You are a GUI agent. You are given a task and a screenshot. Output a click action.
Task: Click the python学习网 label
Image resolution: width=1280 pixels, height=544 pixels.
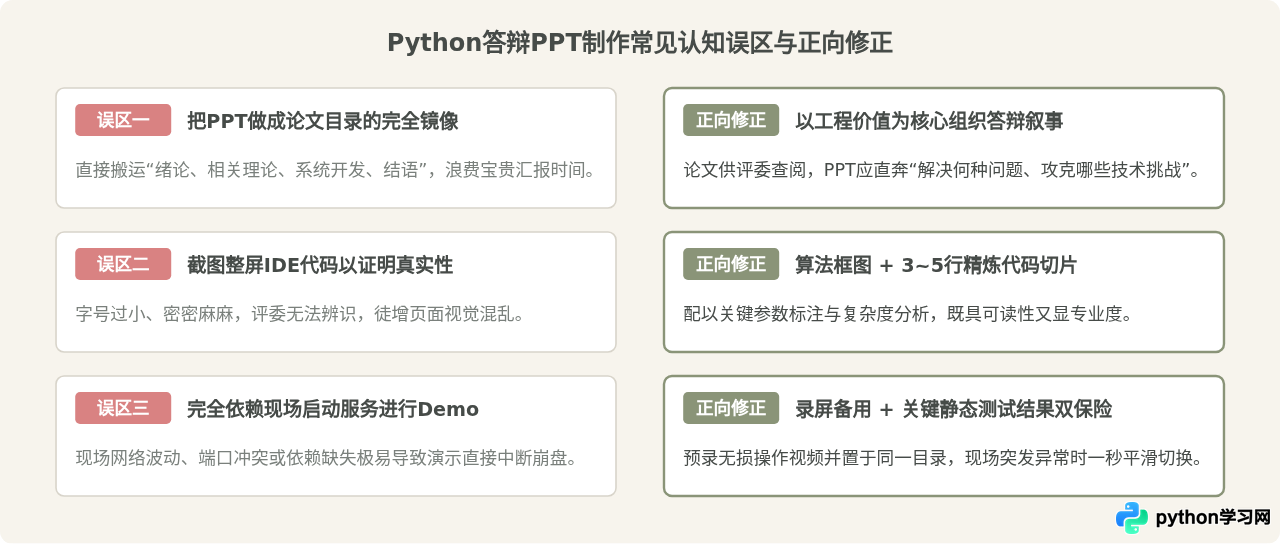pos(1212,518)
